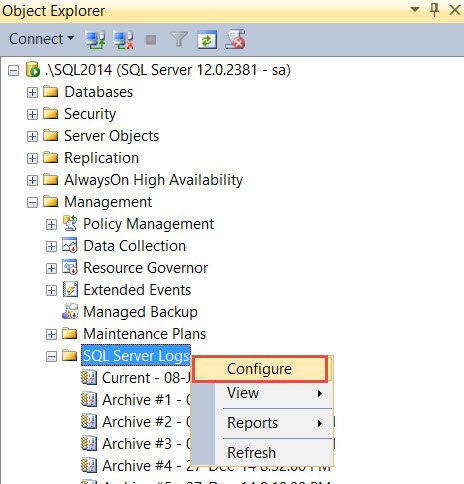Click the Data Collection icon
The image size is (464, 484).
pyautogui.click(x=70, y=245)
